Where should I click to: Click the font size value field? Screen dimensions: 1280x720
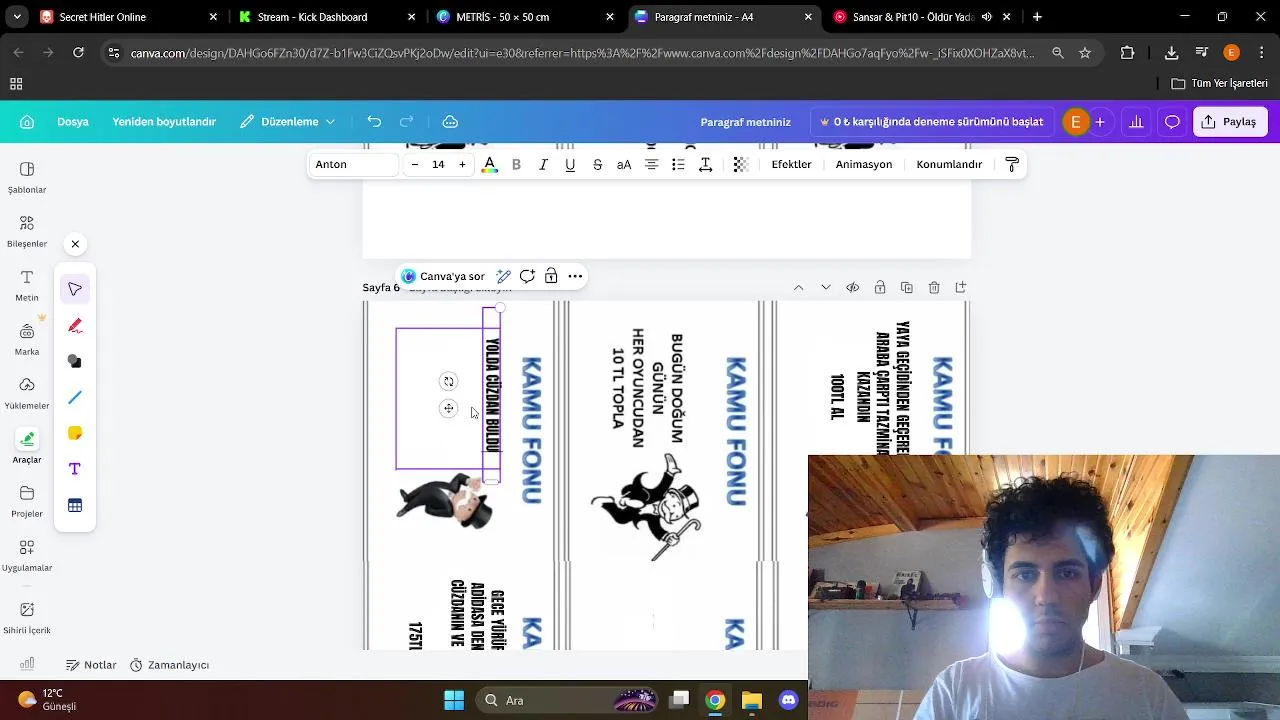tap(438, 164)
